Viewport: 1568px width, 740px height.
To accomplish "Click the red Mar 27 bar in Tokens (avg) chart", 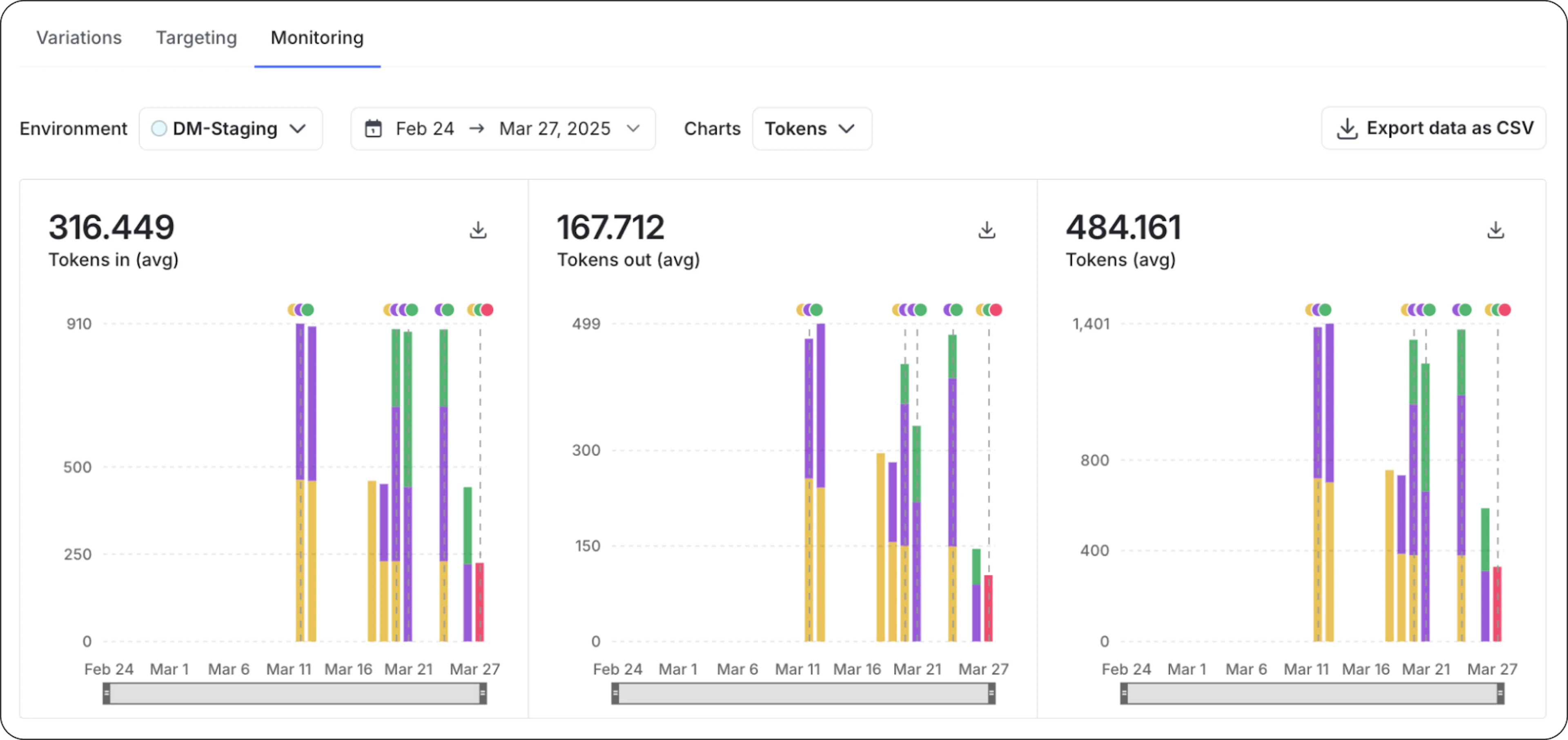I will (x=1497, y=604).
